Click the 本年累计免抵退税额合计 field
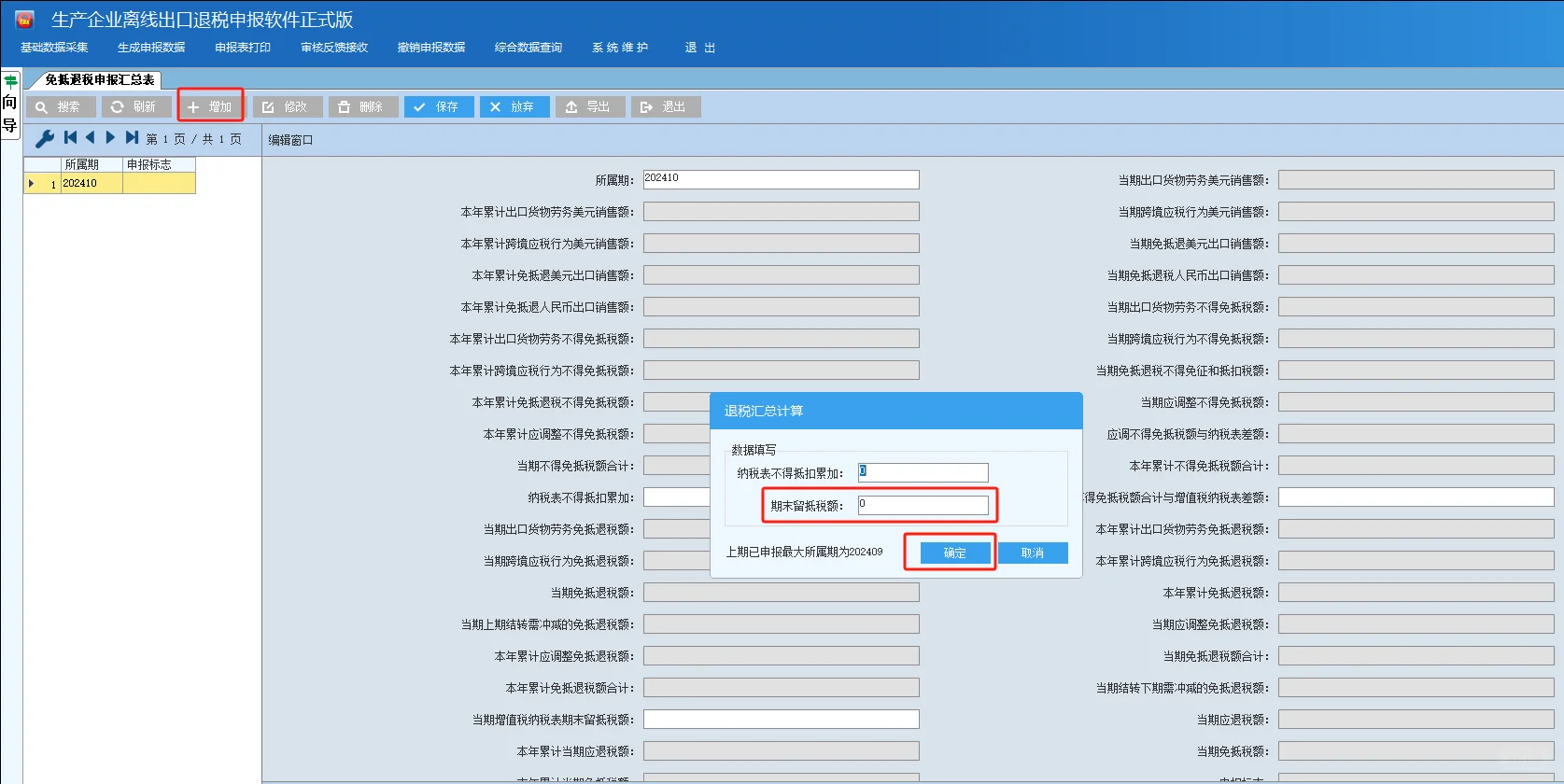This screenshot has height=784, width=1564. 782,687
